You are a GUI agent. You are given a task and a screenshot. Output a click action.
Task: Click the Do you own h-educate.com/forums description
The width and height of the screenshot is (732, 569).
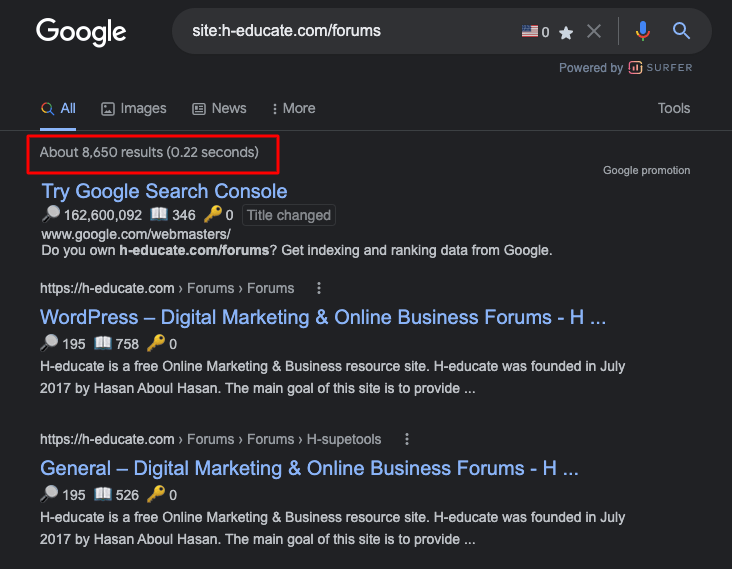click(x=297, y=251)
